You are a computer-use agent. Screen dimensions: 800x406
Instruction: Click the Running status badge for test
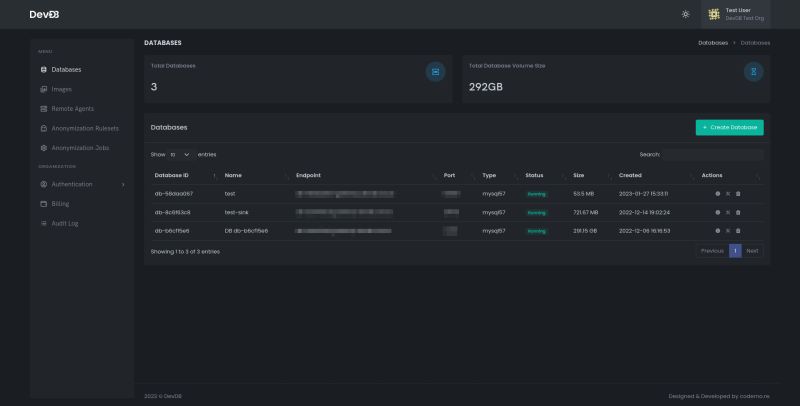tap(536, 194)
